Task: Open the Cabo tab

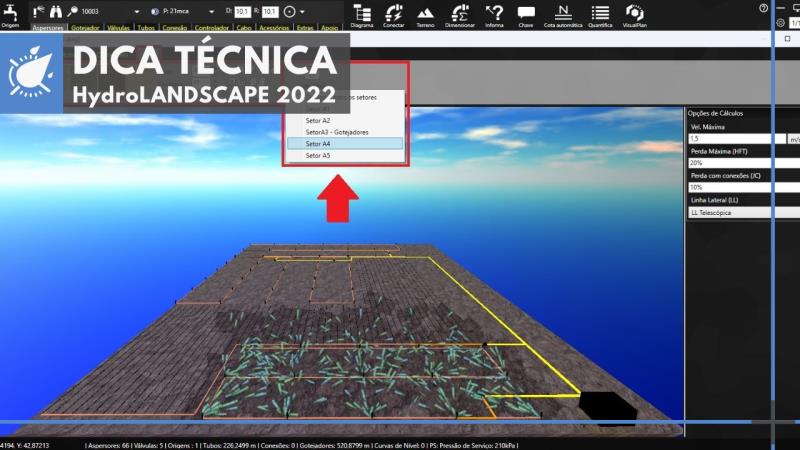Action: click(x=244, y=28)
